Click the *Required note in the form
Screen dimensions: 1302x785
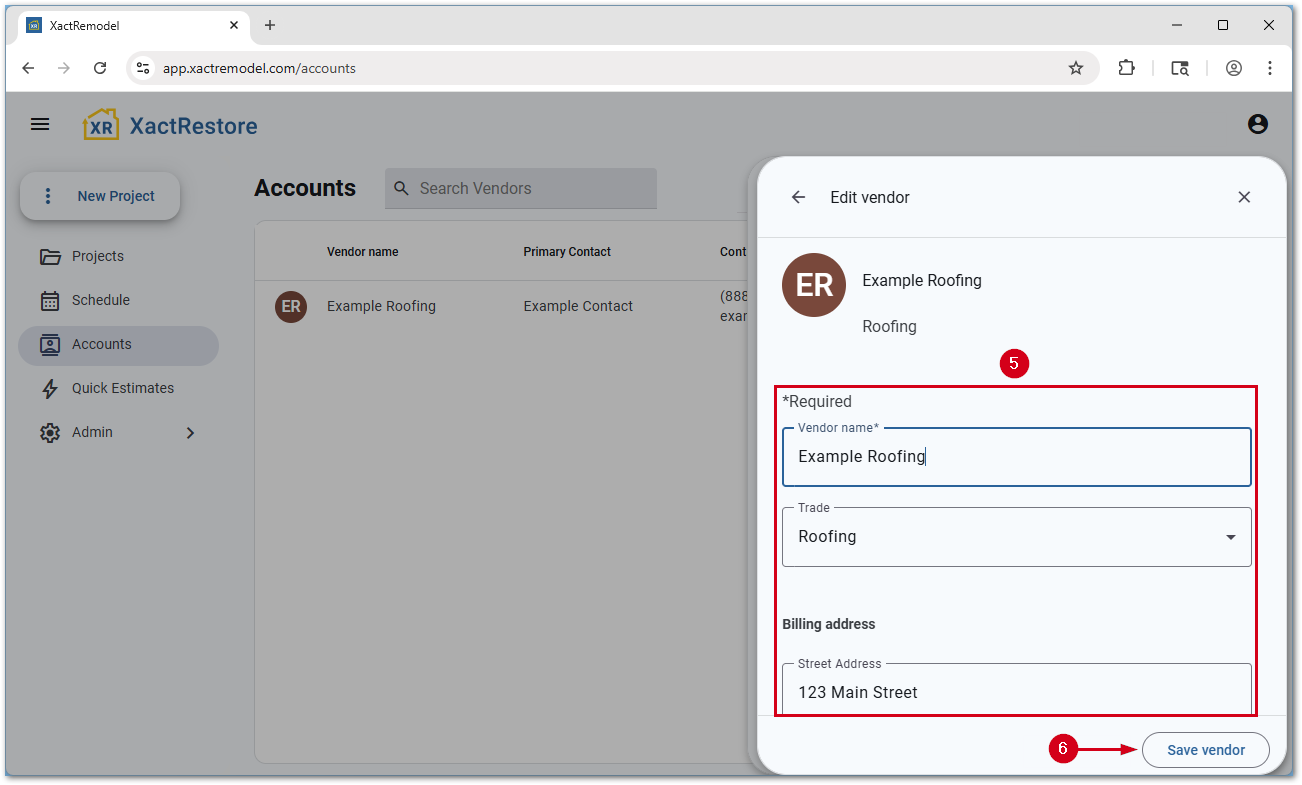click(x=817, y=401)
